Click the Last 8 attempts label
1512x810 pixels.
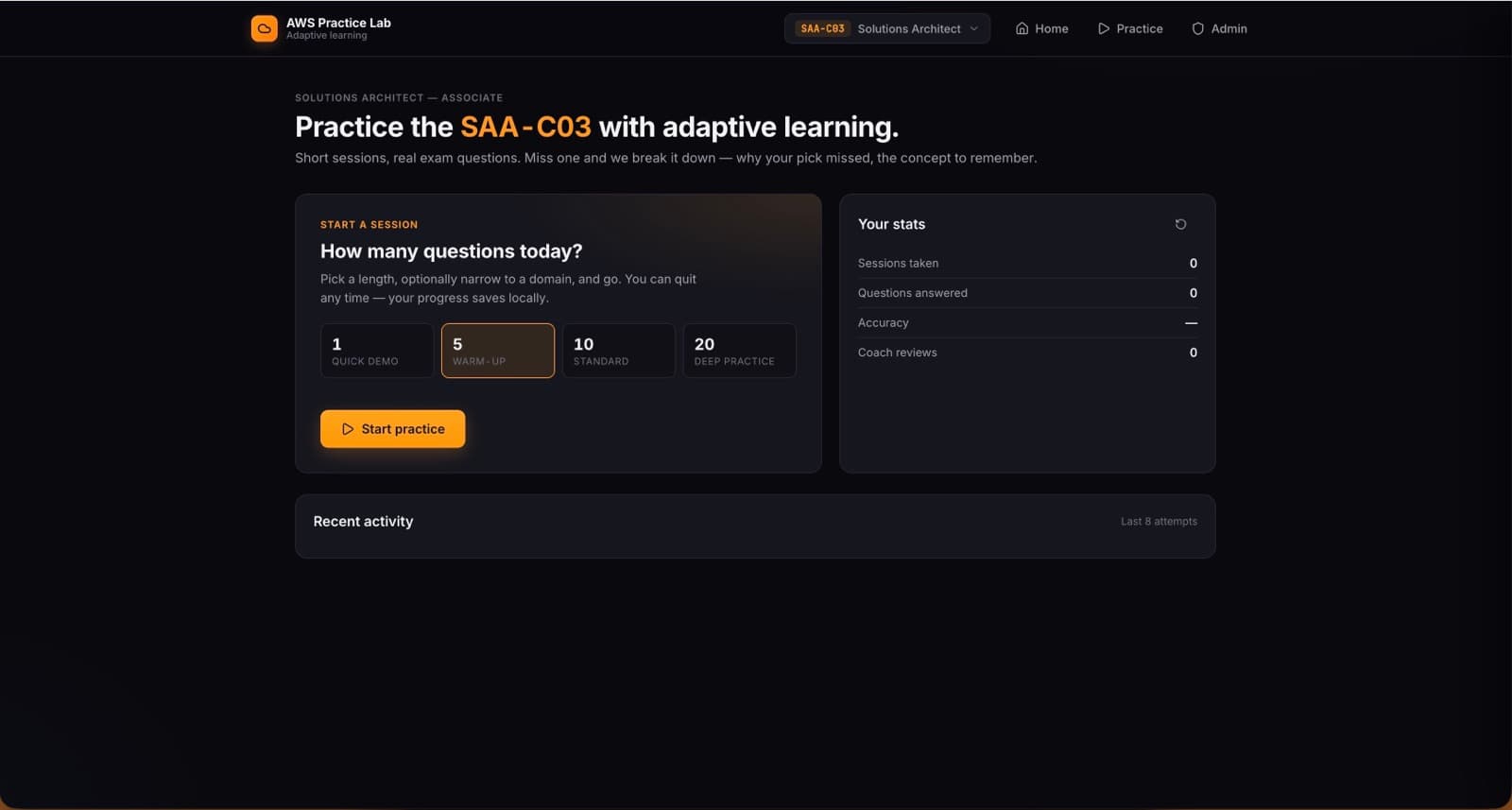[1159, 522]
